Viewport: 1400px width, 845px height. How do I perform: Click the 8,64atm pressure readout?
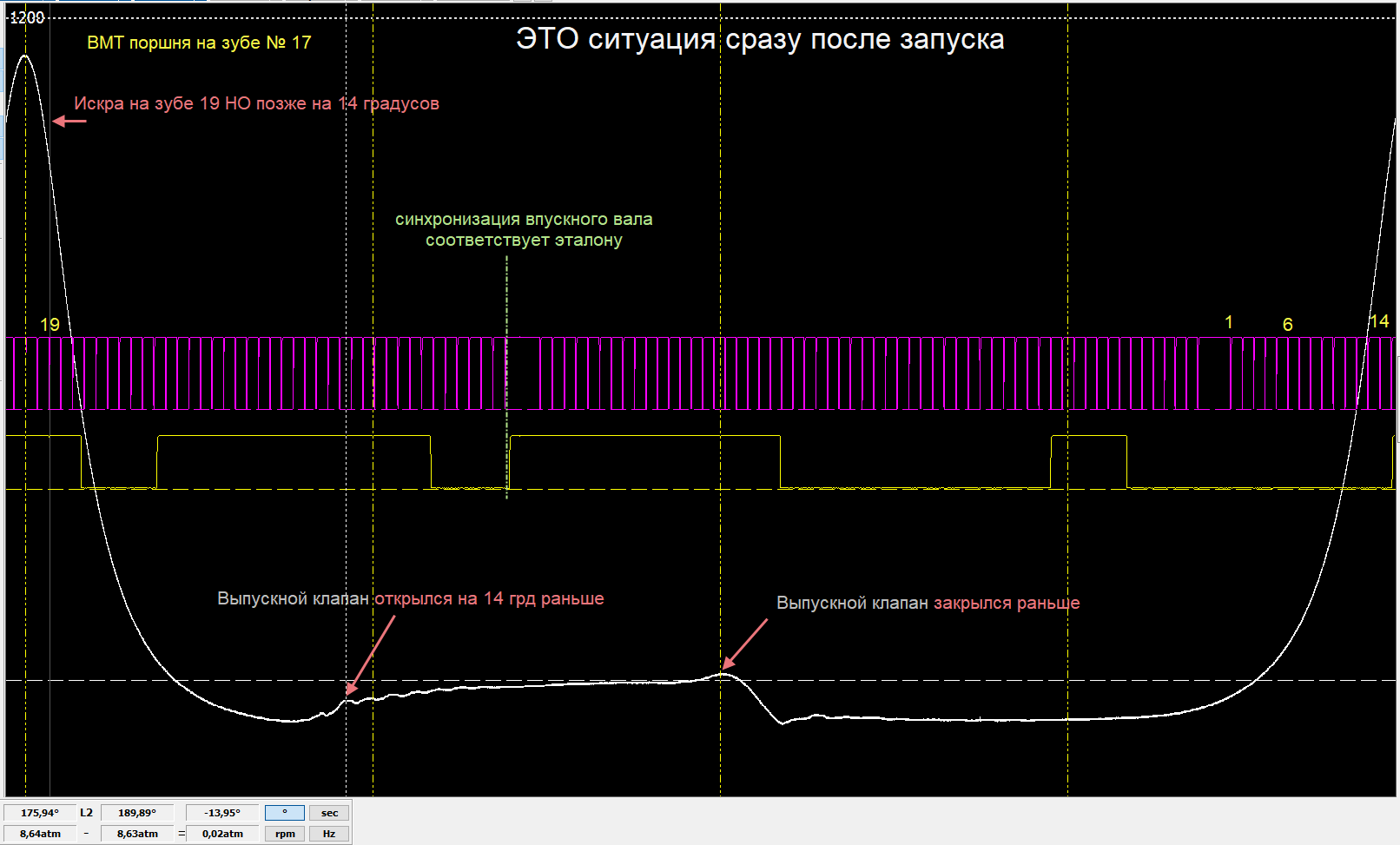(x=40, y=834)
